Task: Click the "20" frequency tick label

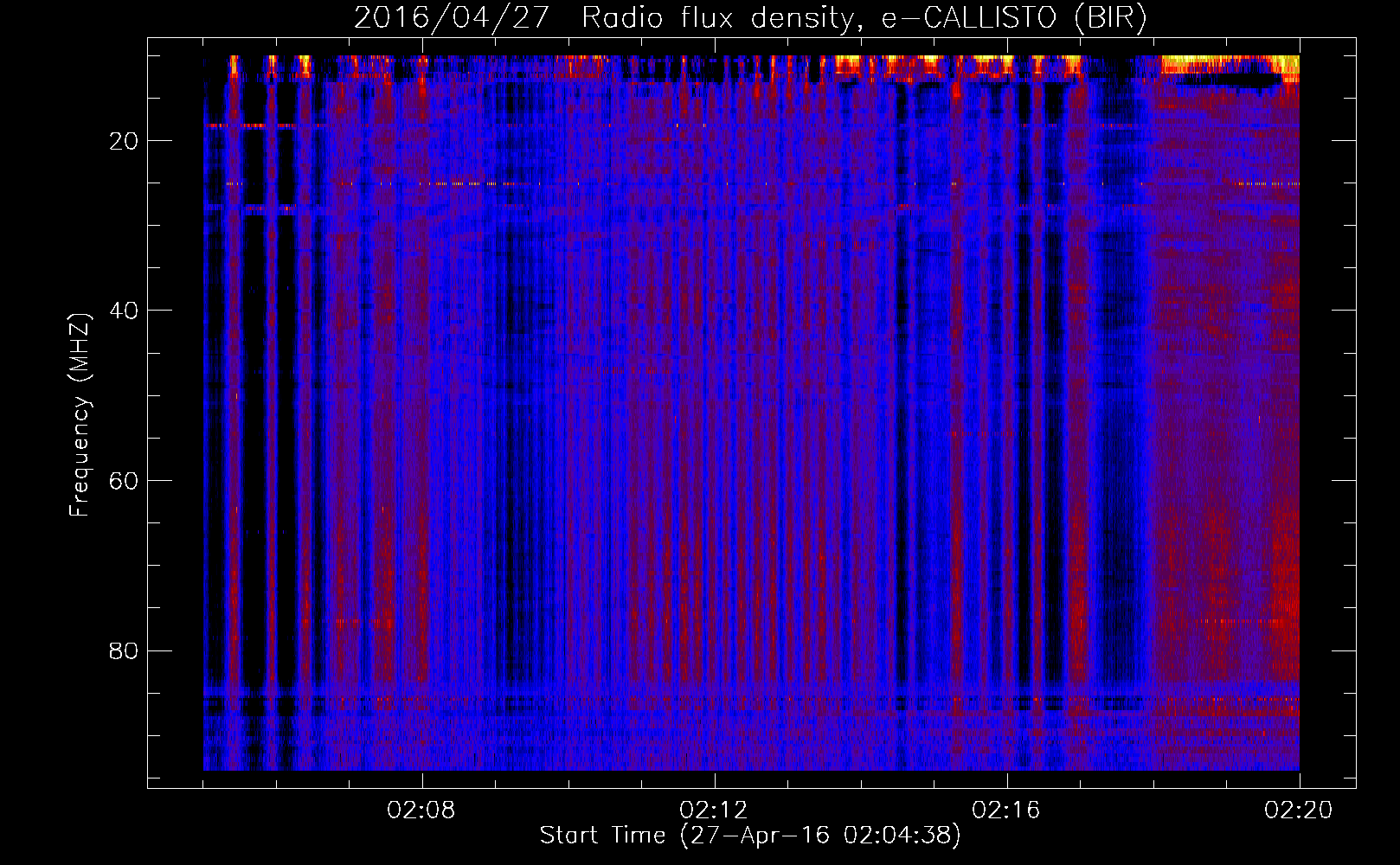Action: click(x=124, y=141)
